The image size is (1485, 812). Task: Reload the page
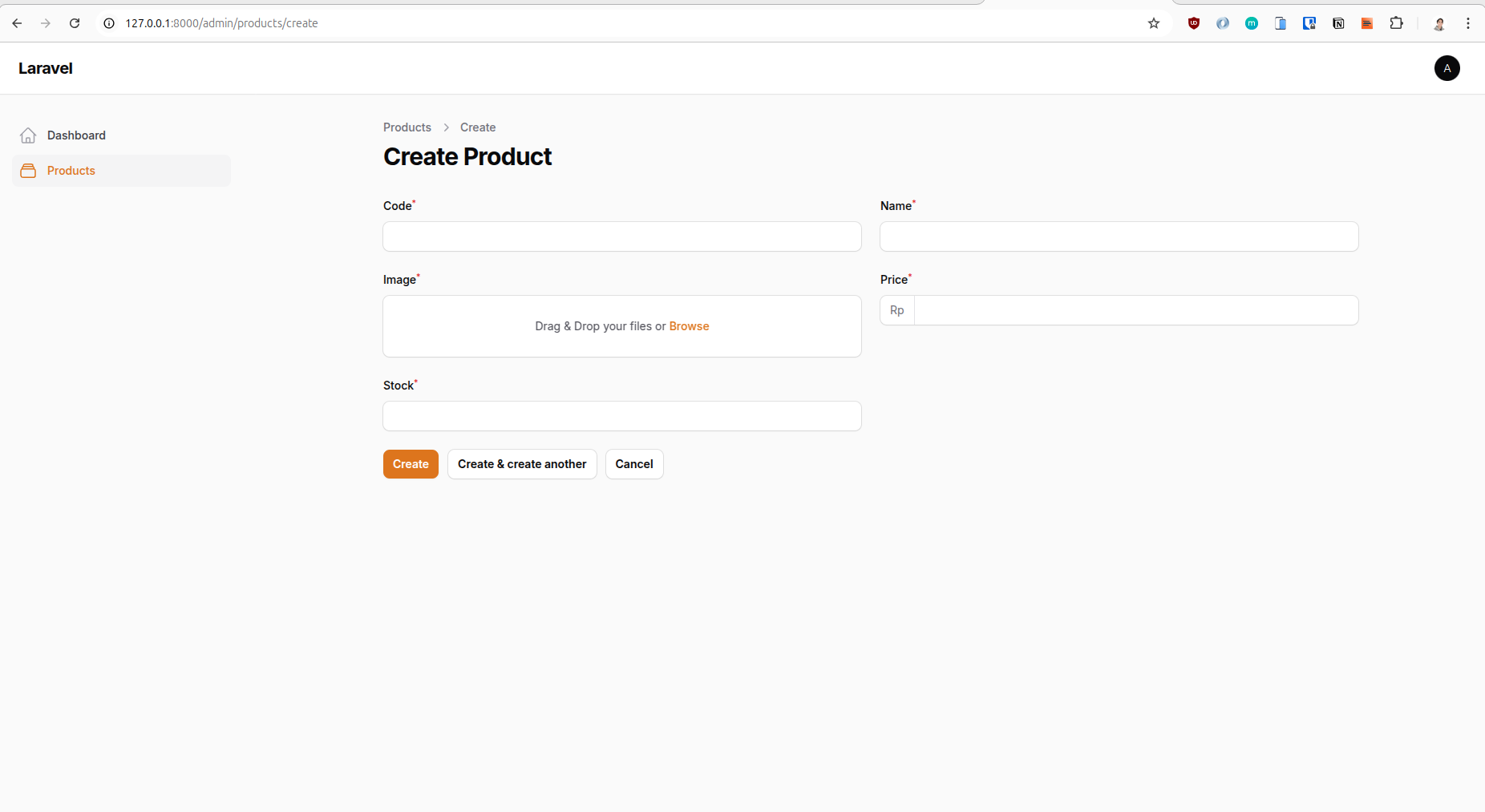(75, 23)
